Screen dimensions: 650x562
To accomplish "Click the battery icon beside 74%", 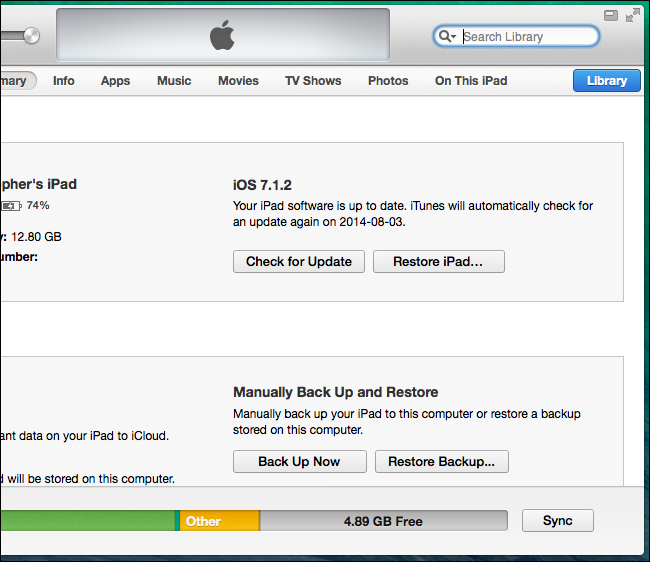I will pyautogui.click(x=10, y=206).
